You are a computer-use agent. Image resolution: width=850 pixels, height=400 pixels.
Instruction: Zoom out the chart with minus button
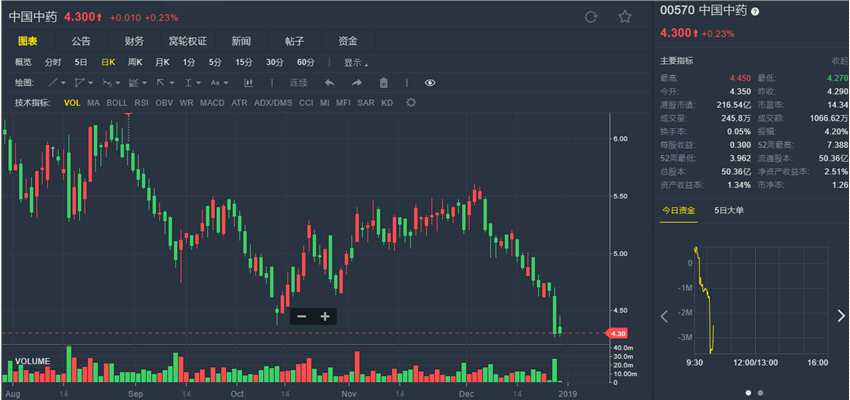tap(302, 317)
